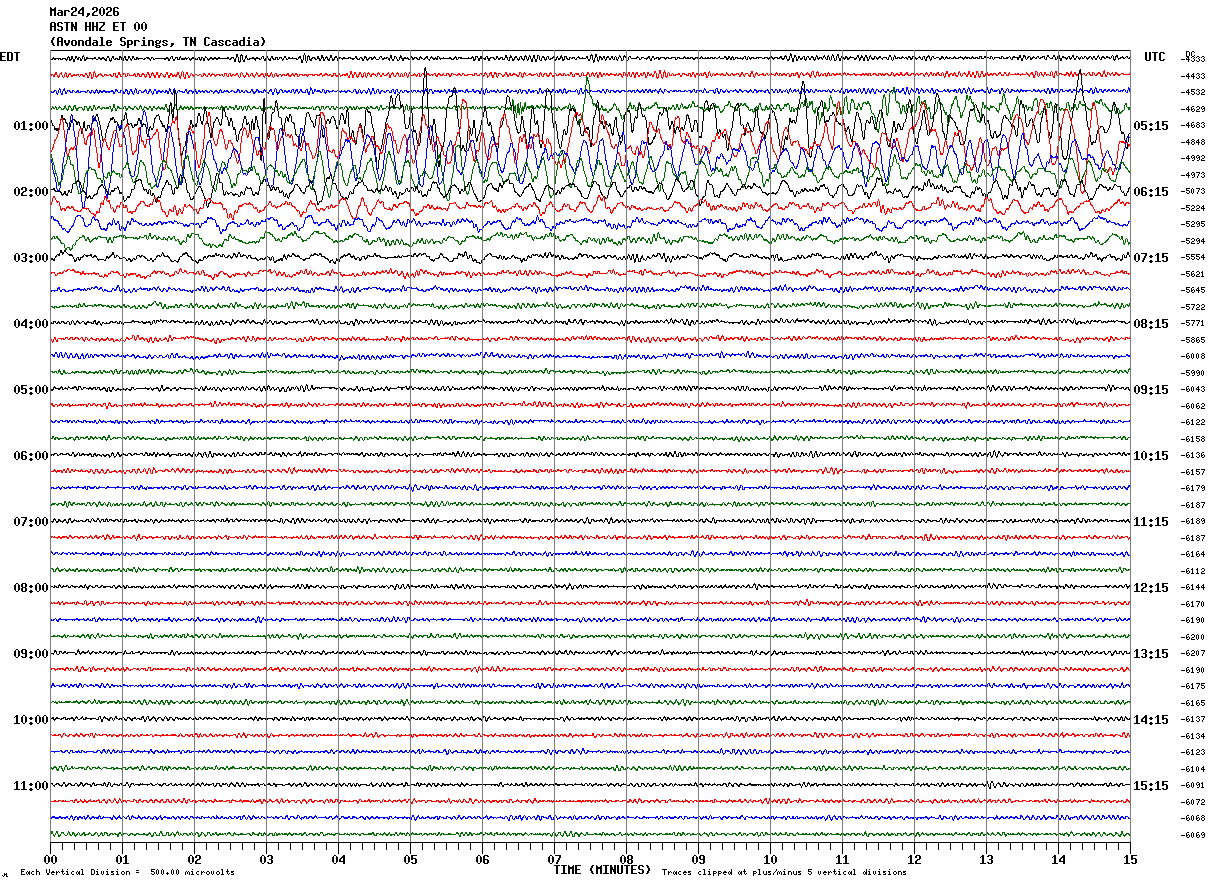Image resolution: width=1210 pixels, height=886 pixels.
Task: Click the 10:00 EDT row label
Action: 31,720
